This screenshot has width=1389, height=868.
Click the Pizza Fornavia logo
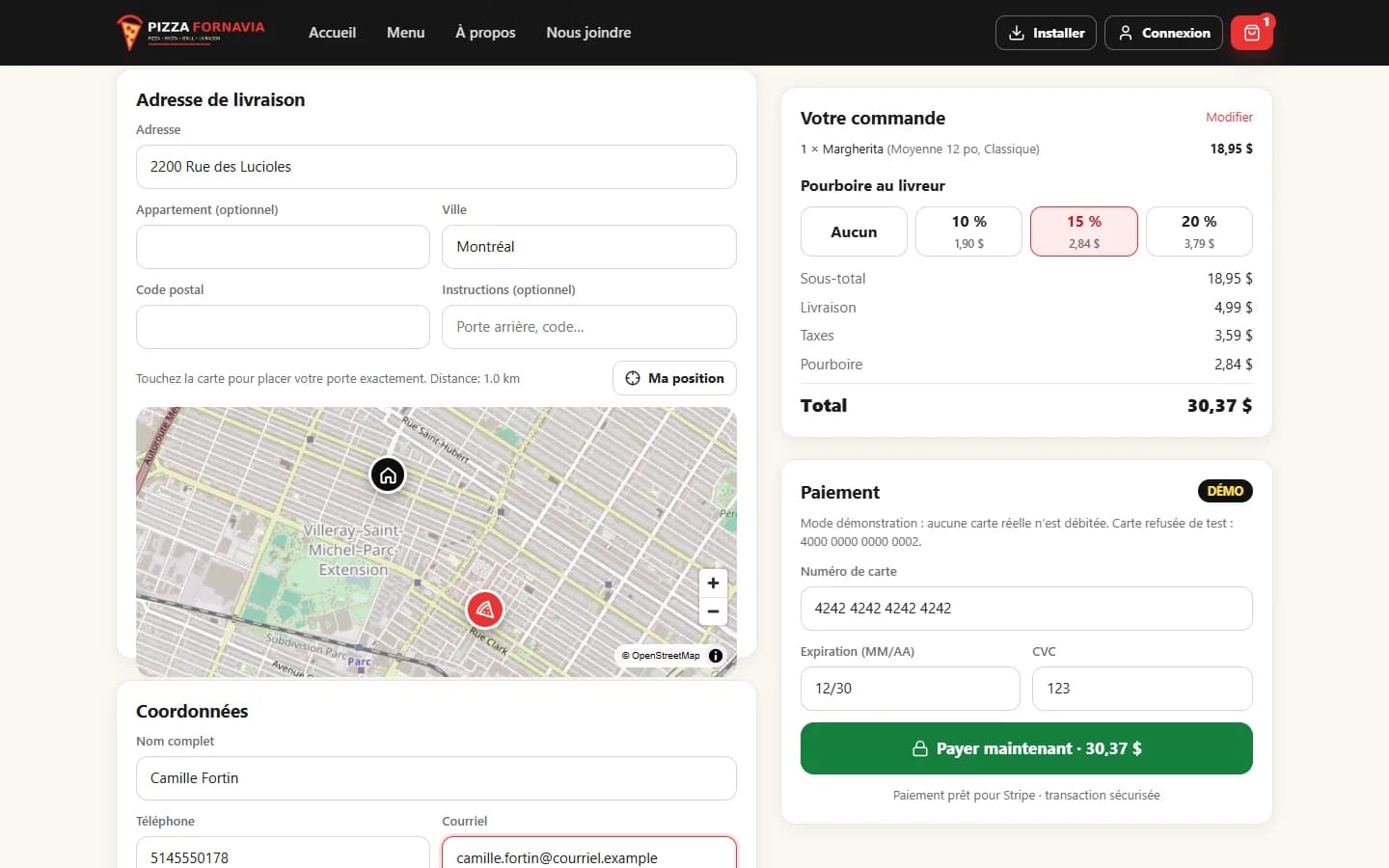191,32
